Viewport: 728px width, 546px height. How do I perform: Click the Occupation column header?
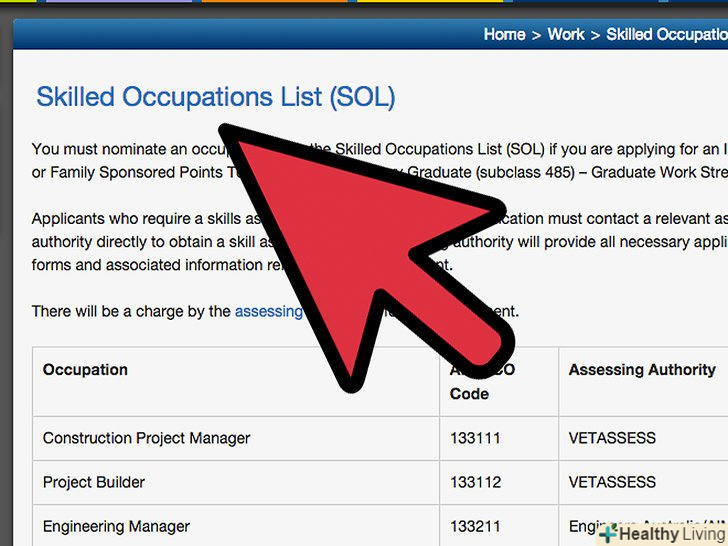tap(85, 370)
